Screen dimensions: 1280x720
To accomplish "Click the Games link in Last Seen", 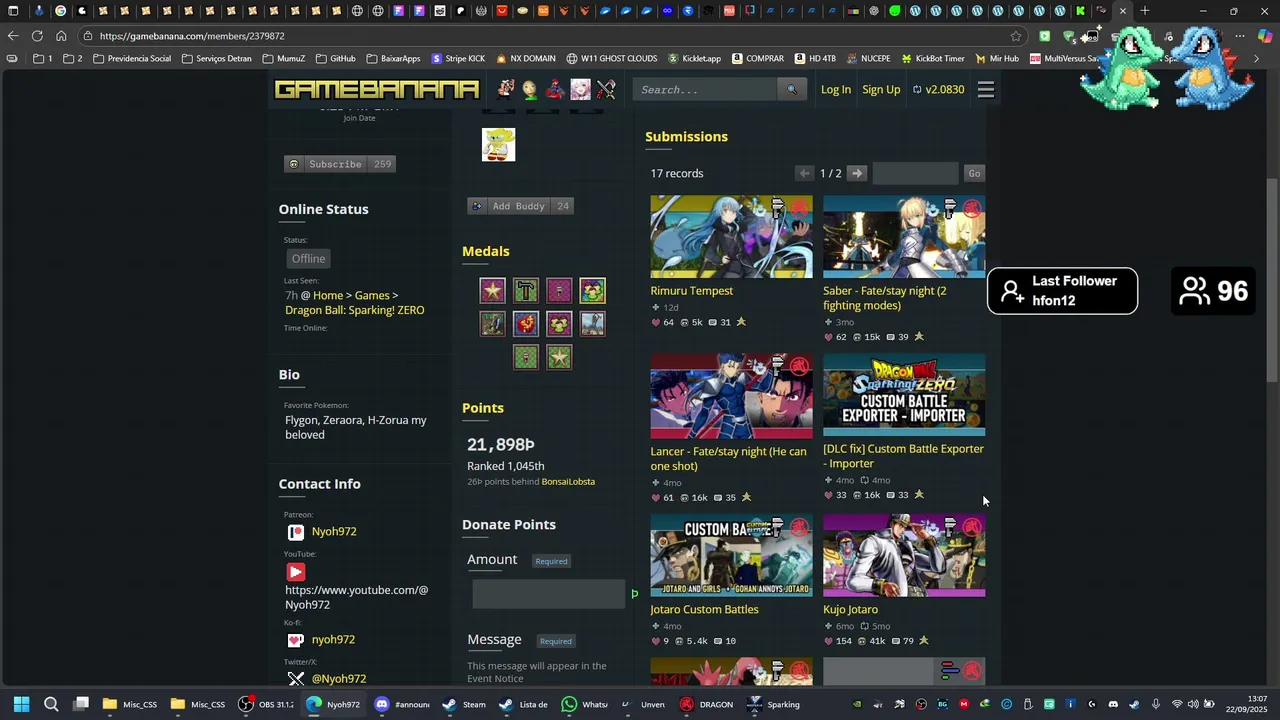I will point(372,296).
